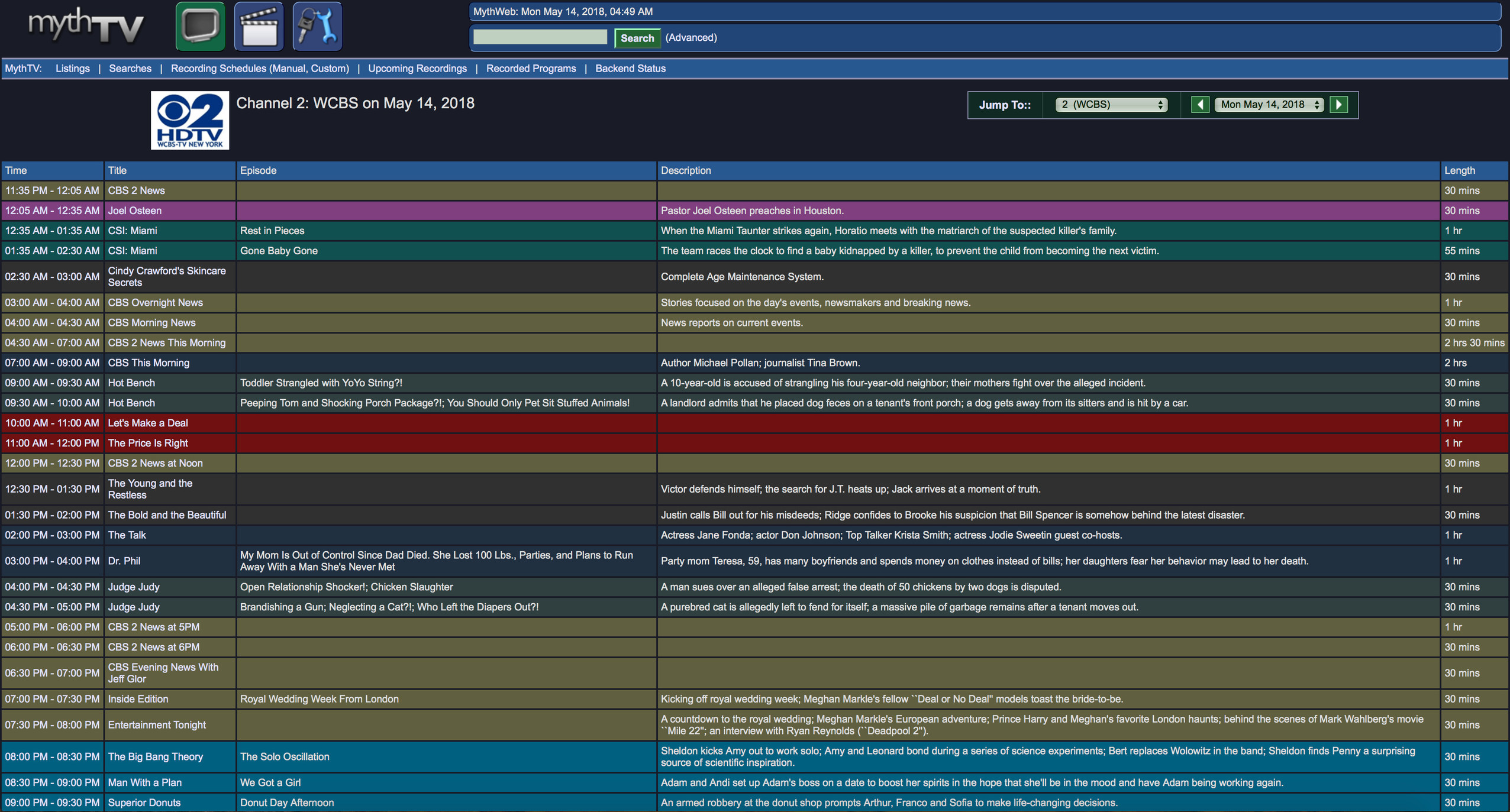
Task: Go to previous day arrow
Action: [1200, 105]
